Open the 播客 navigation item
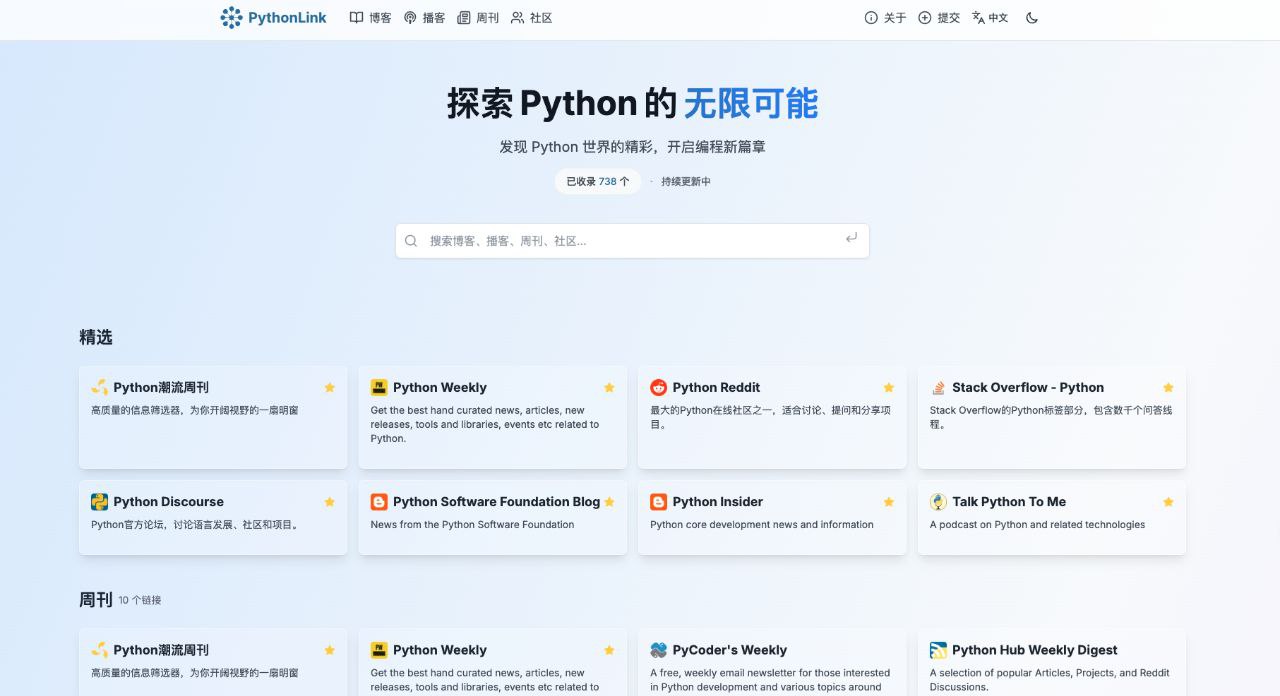The image size is (1280, 696). pyautogui.click(x=424, y=17)
